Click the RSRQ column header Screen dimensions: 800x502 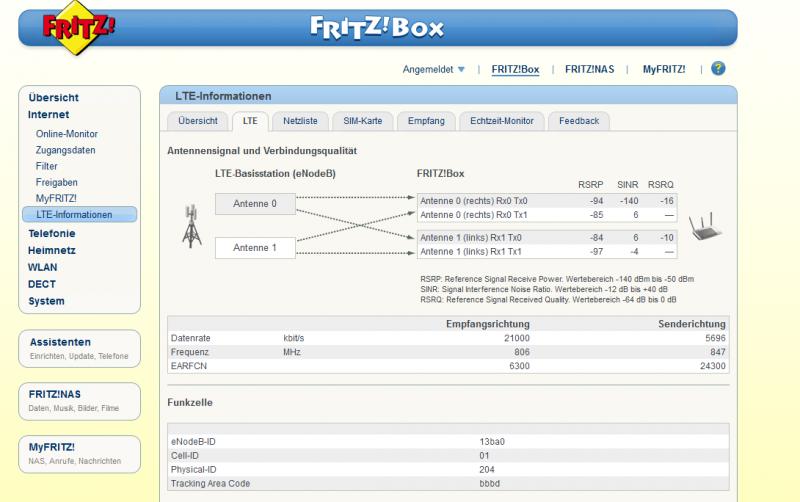tap(661, 185)
